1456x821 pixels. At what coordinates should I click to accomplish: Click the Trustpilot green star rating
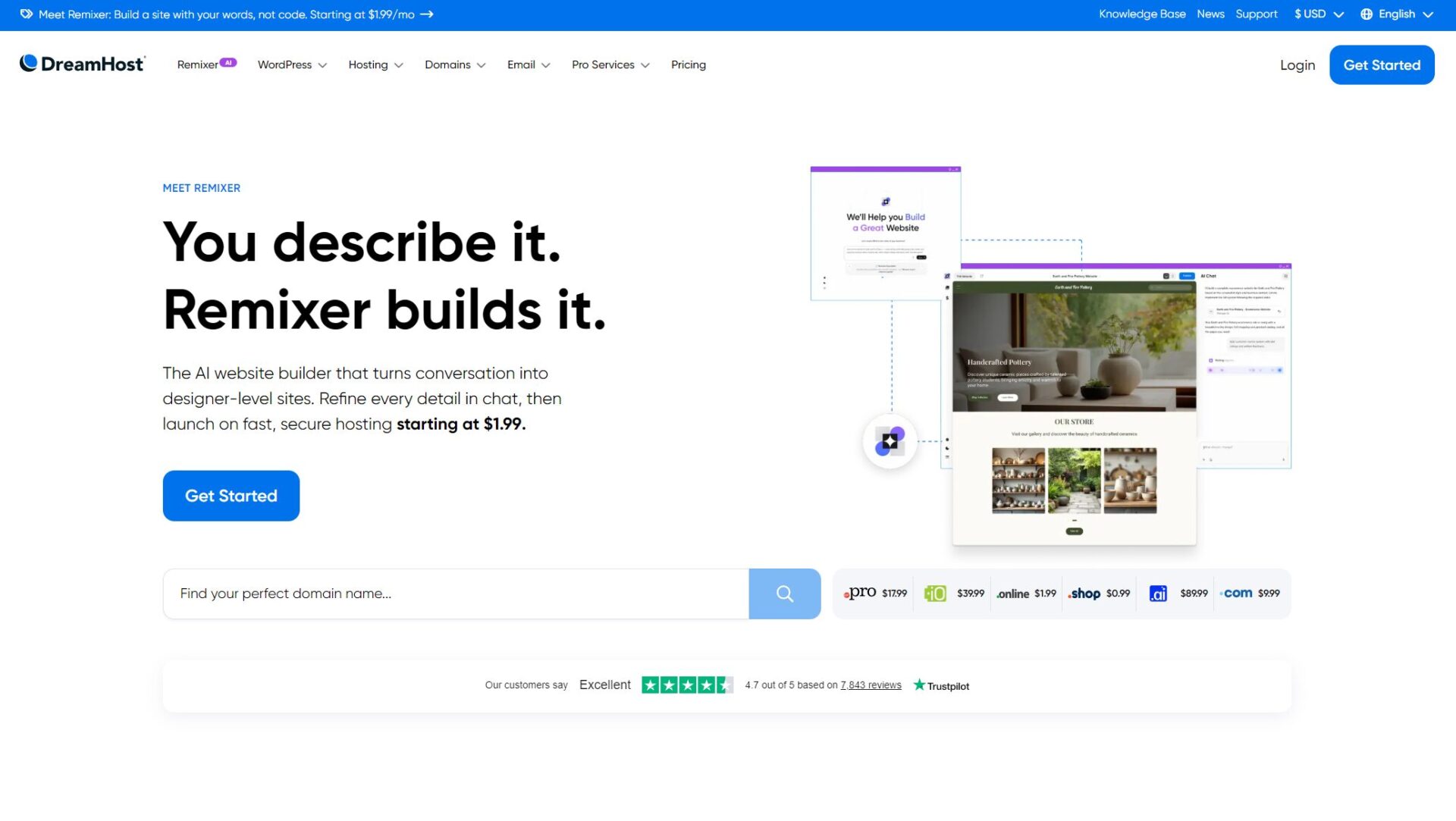[686, 685]
